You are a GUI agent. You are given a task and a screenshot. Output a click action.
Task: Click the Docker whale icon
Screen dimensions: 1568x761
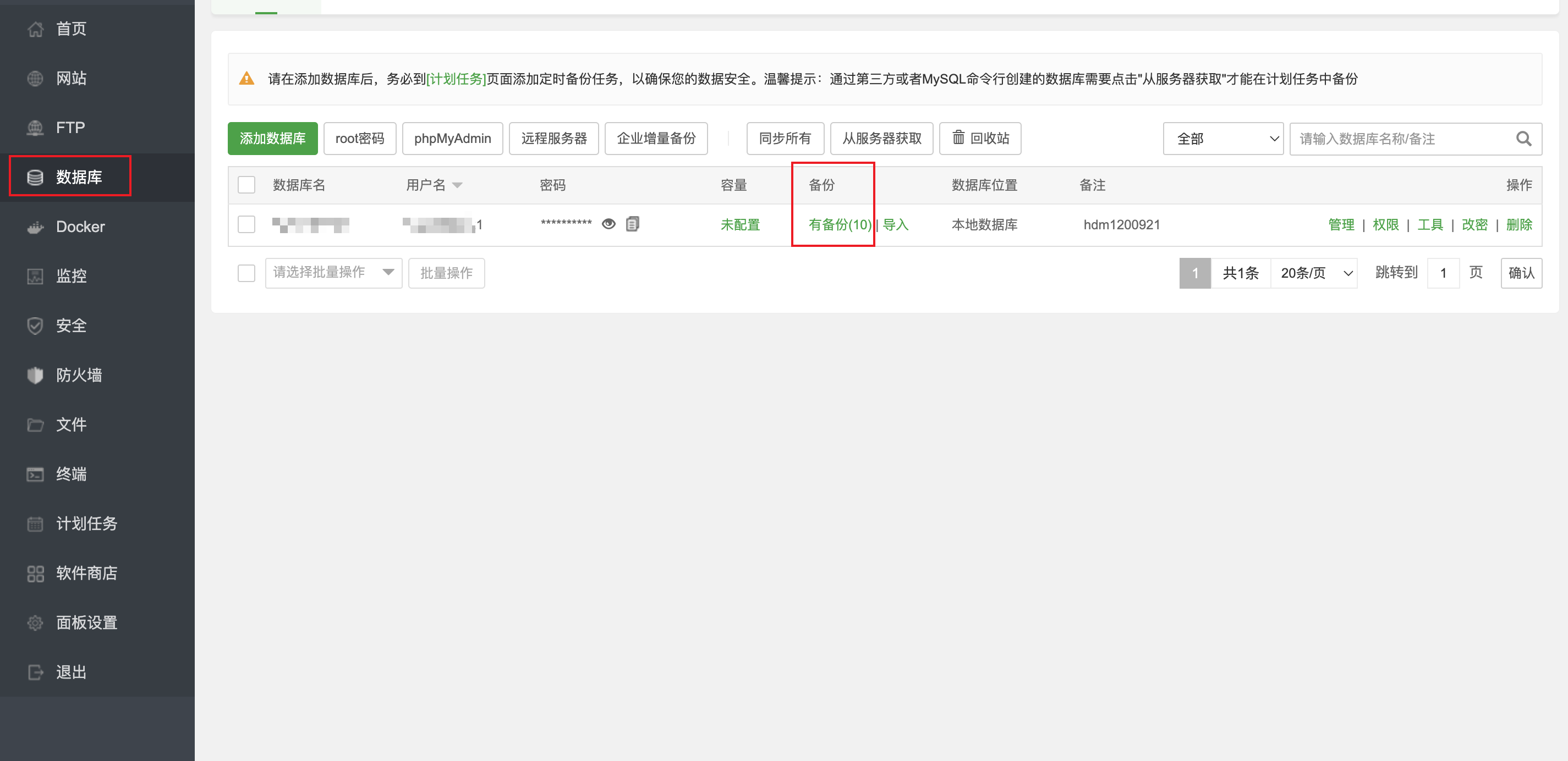pyautogui.click(x=35, y=227)
